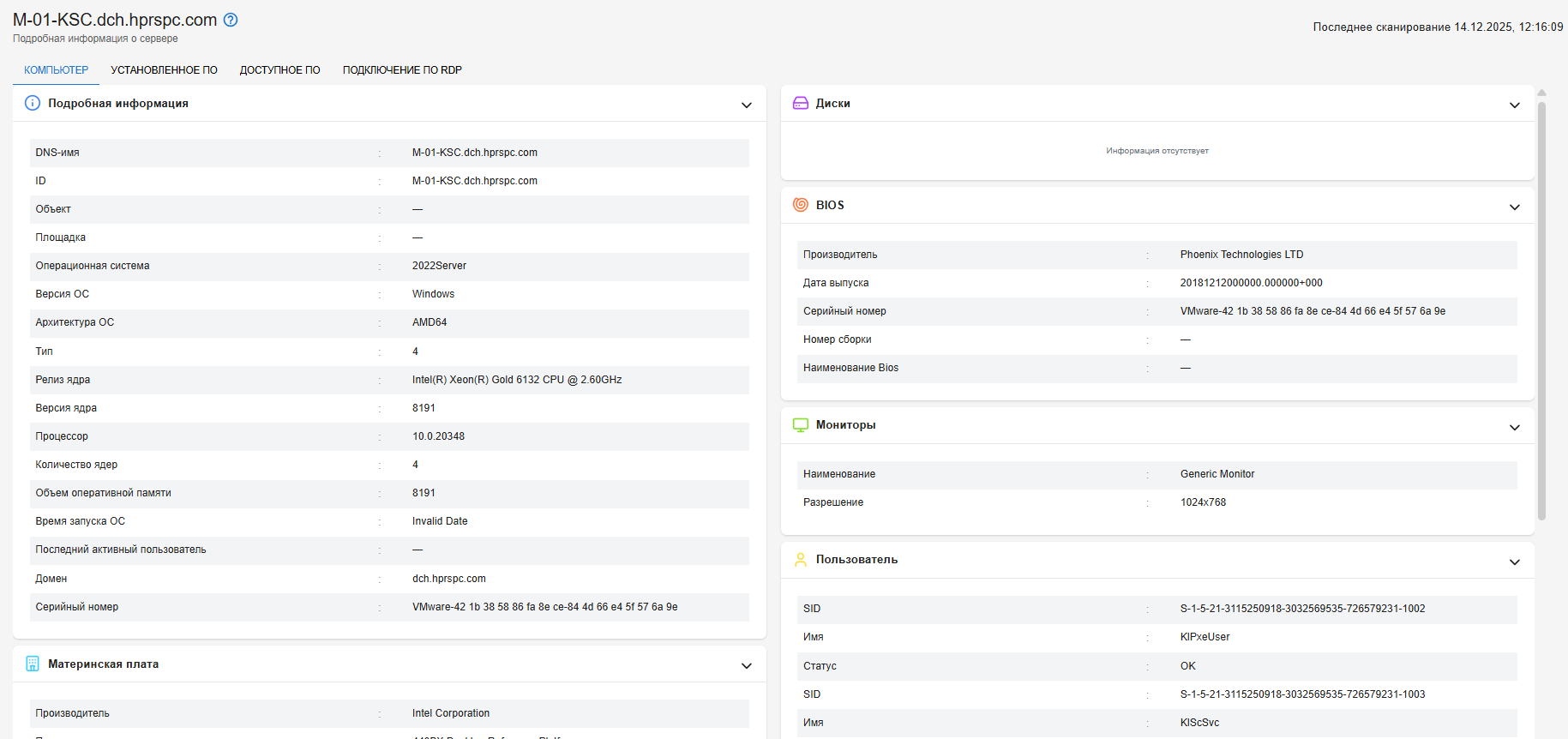Click the Пользователь person icon
This screenshot has width=1568, height=739.
801,560
